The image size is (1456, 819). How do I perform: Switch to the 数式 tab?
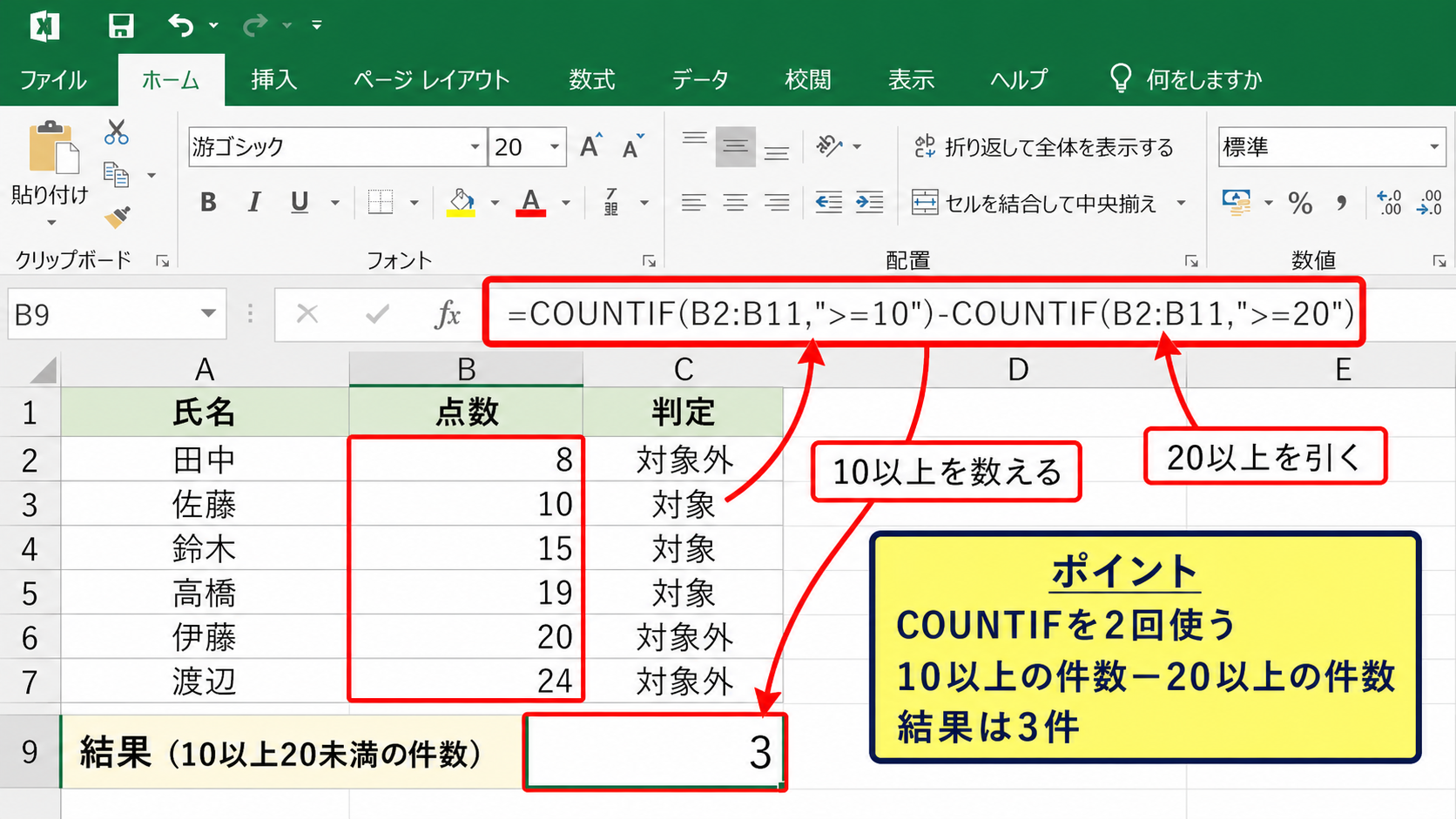(592, 80)
